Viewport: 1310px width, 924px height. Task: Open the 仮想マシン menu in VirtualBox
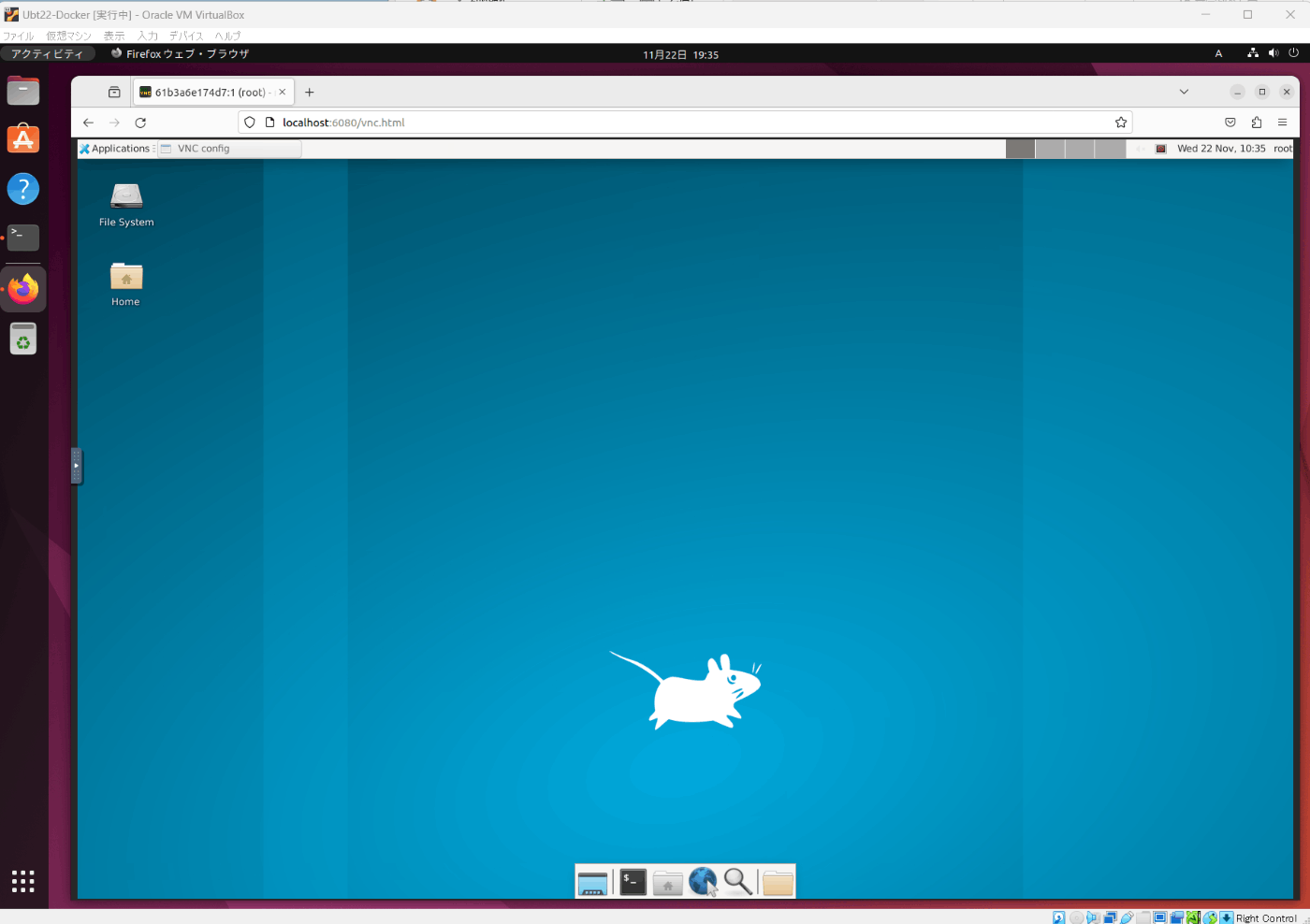click(x=69, y=36)
